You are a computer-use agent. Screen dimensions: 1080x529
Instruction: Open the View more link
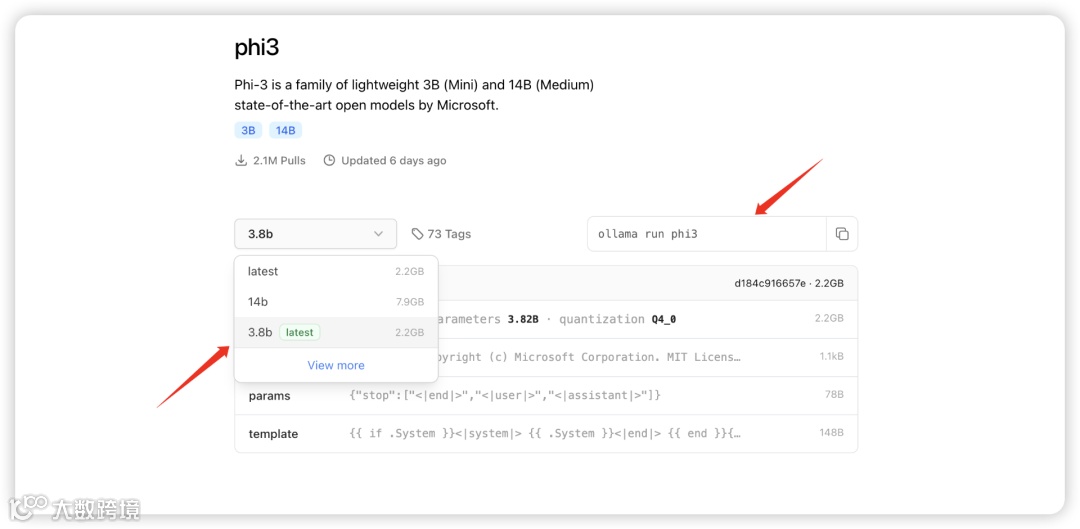336,366
